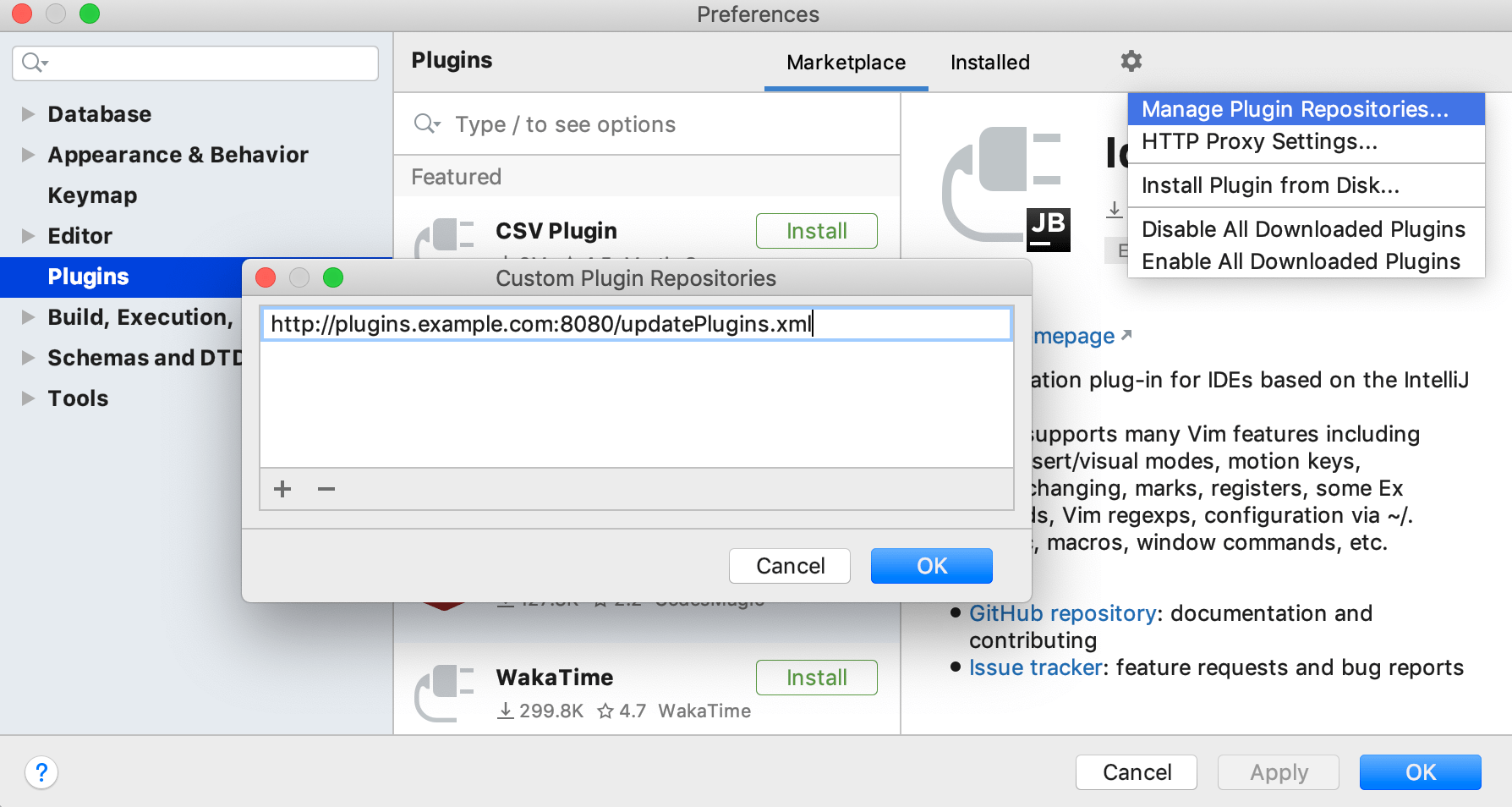Confirm Custom Plugin Repositories dialog with OK

(x=931, y=566)
